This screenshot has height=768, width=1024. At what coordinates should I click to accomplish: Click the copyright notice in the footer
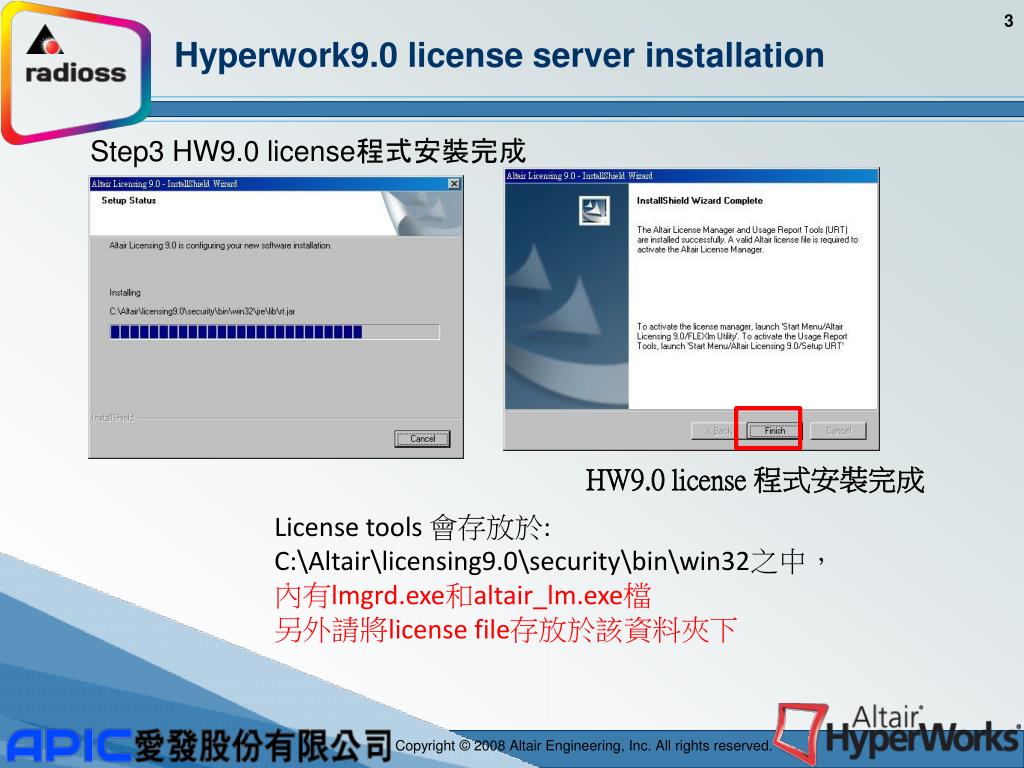point(583,745)
